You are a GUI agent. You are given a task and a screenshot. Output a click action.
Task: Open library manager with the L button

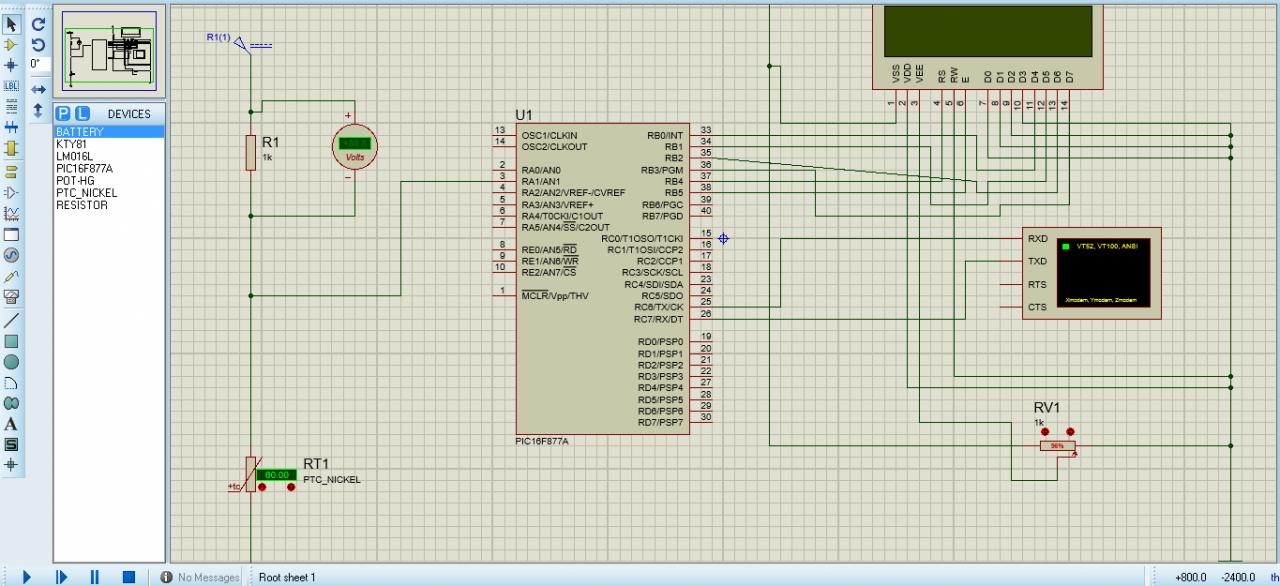(x=82, y=114)
